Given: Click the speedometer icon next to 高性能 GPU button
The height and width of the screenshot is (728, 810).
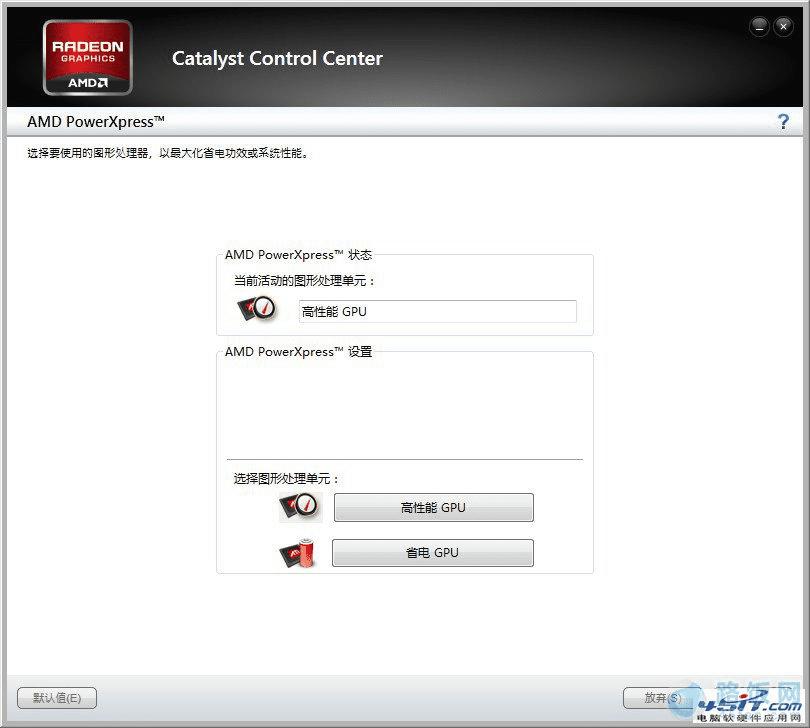Looking at the screenshot, I should pos(301,507).
